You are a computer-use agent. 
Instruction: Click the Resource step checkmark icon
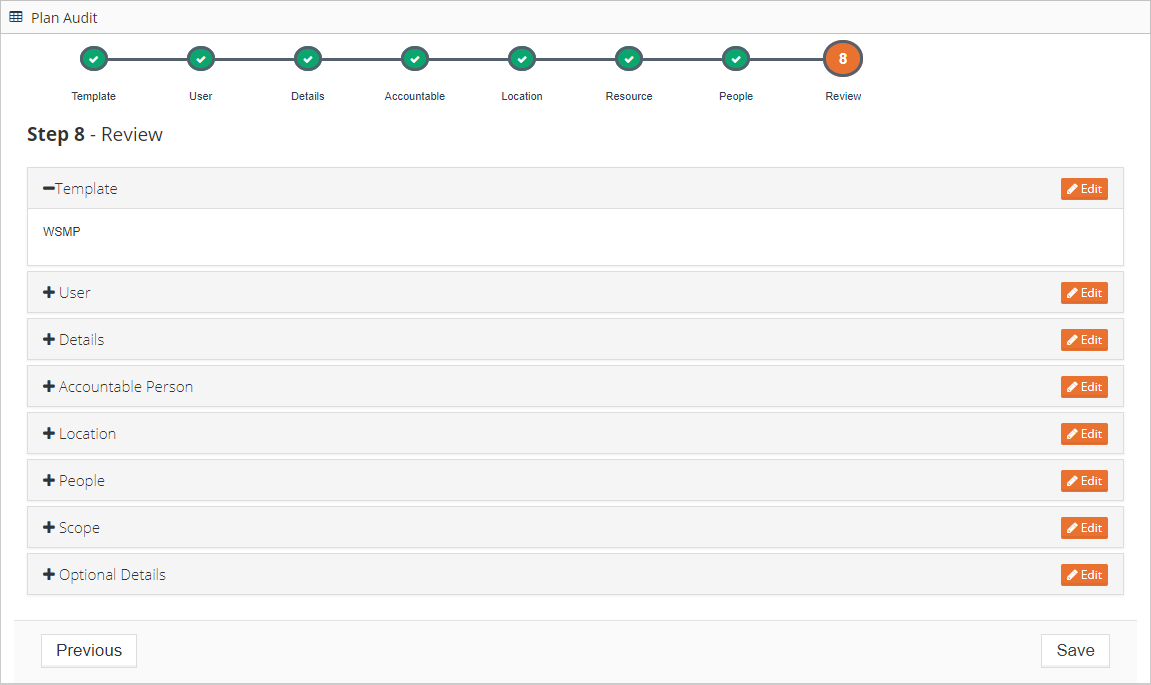click(629, 59)
